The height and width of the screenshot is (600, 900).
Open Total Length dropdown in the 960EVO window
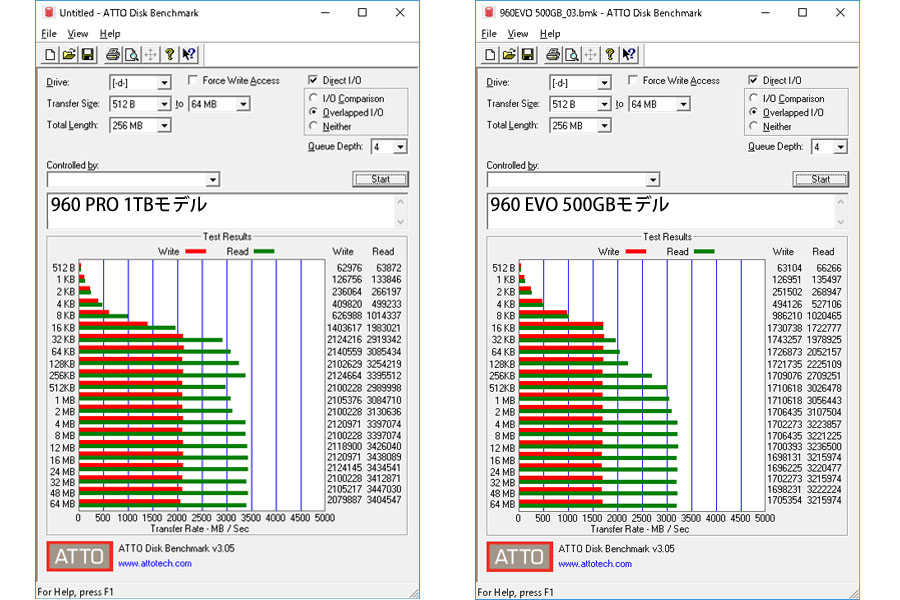(603, 126)
